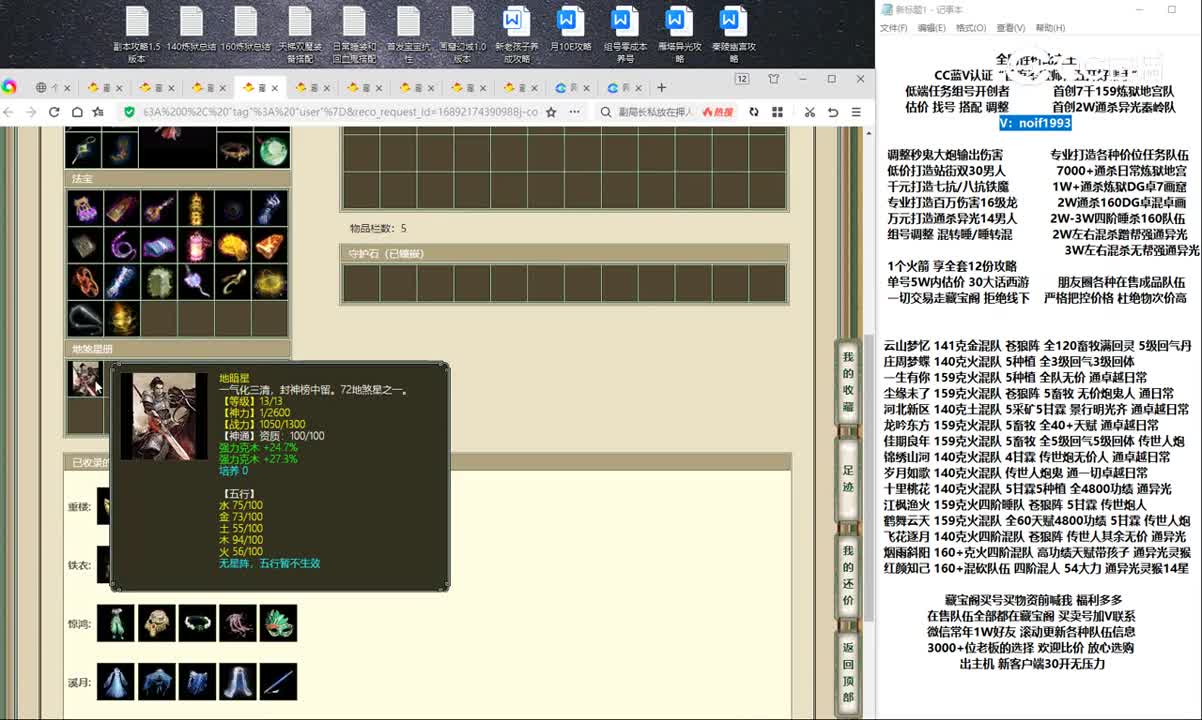Click highlighted V: noif1993 text in Notepad
Viewport: 1202px width, 720px height.
coord(1035,123)
